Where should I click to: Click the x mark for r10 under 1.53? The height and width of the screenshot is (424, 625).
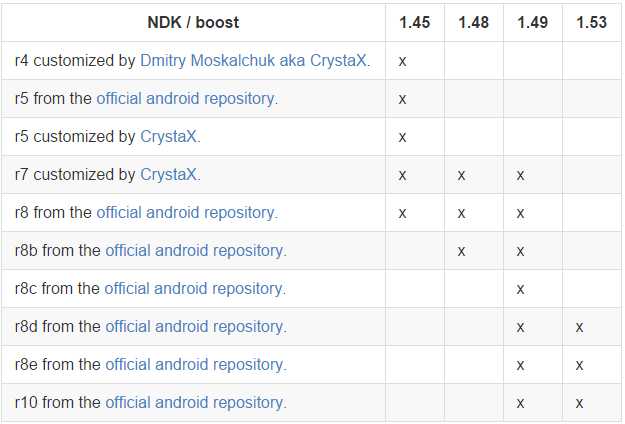580,403
